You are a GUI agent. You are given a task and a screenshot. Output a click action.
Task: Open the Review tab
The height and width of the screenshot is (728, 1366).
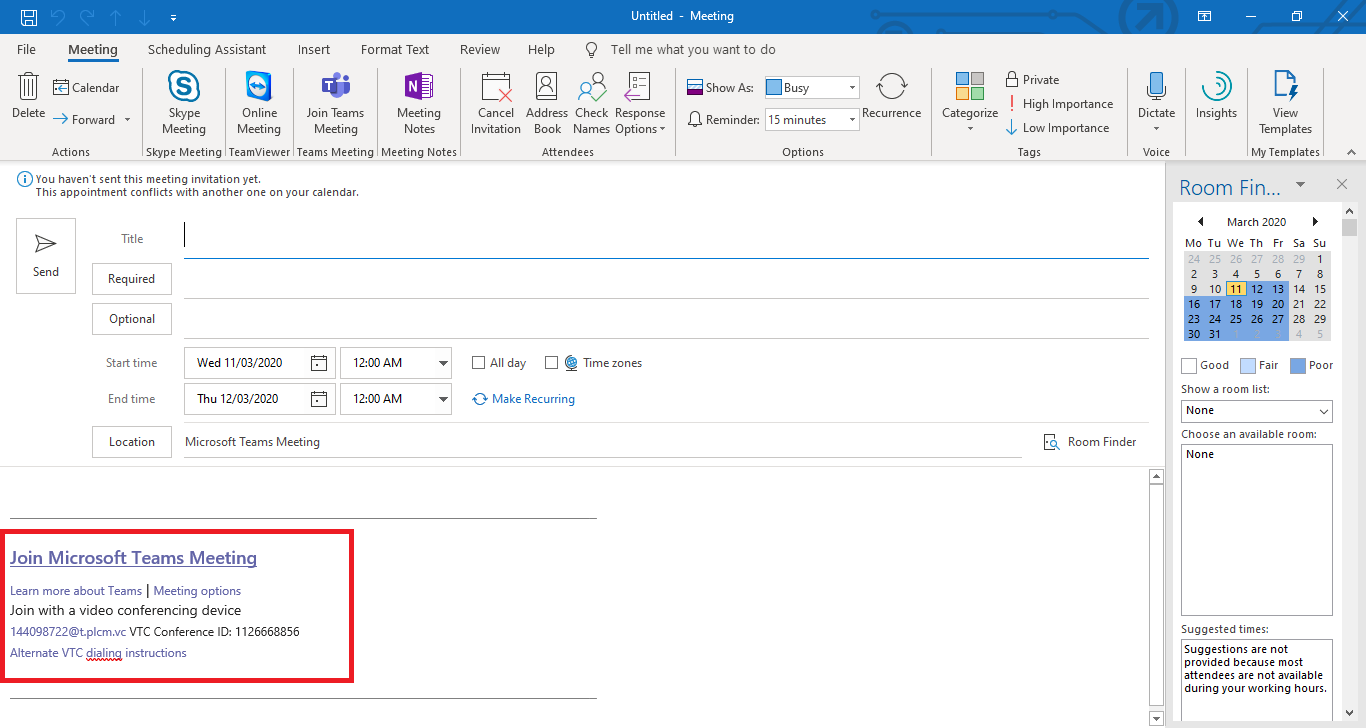(x=480, y=49)
